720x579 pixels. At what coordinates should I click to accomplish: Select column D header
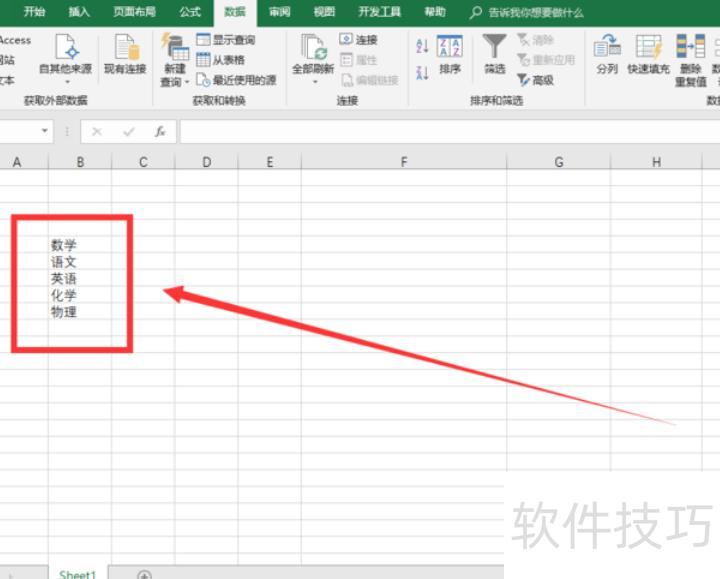click(x=207, y=162)
